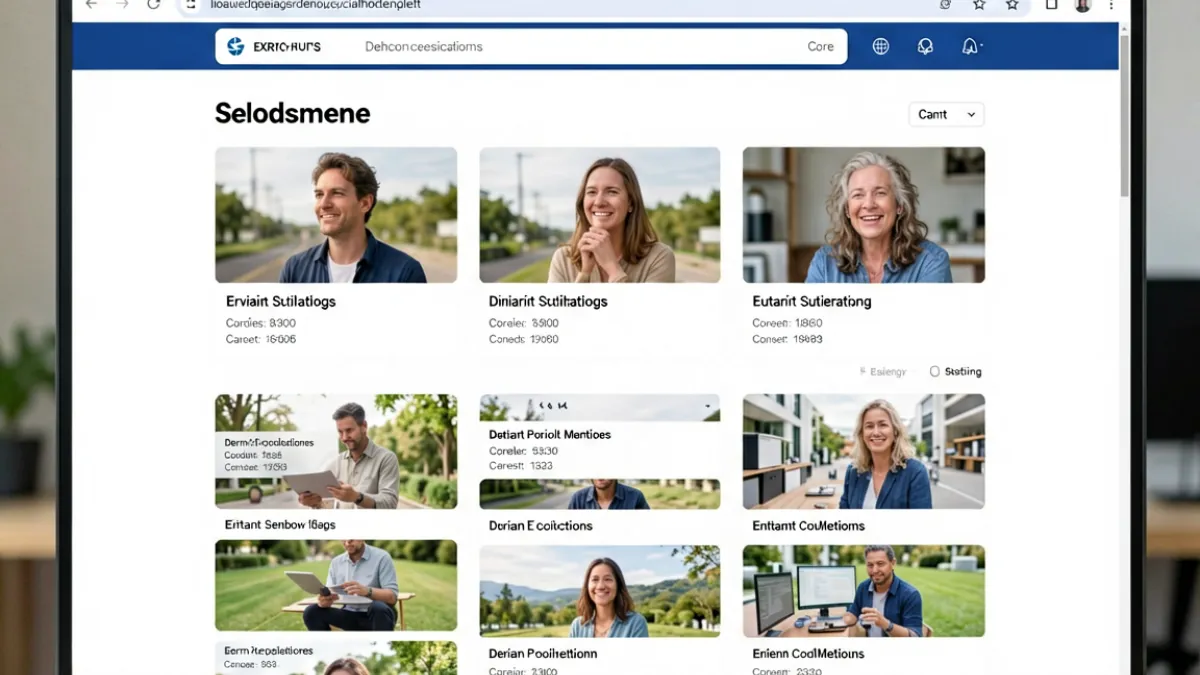Click the Eritant Senbow lBags title
This screenshot has width=1200, height=675.
280,525
